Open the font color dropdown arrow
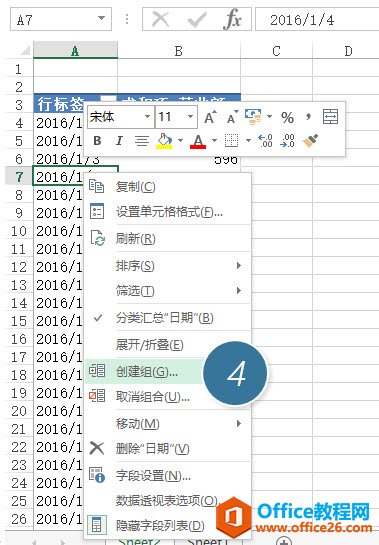The image size is (379, 545). [214, 141]
